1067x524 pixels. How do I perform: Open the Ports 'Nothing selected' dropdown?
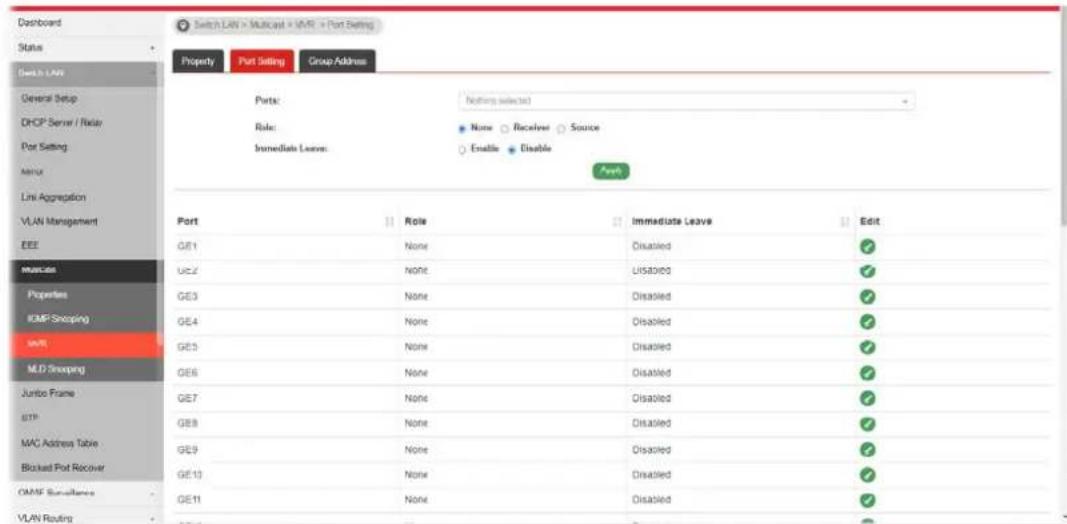(x=686, y=101)
